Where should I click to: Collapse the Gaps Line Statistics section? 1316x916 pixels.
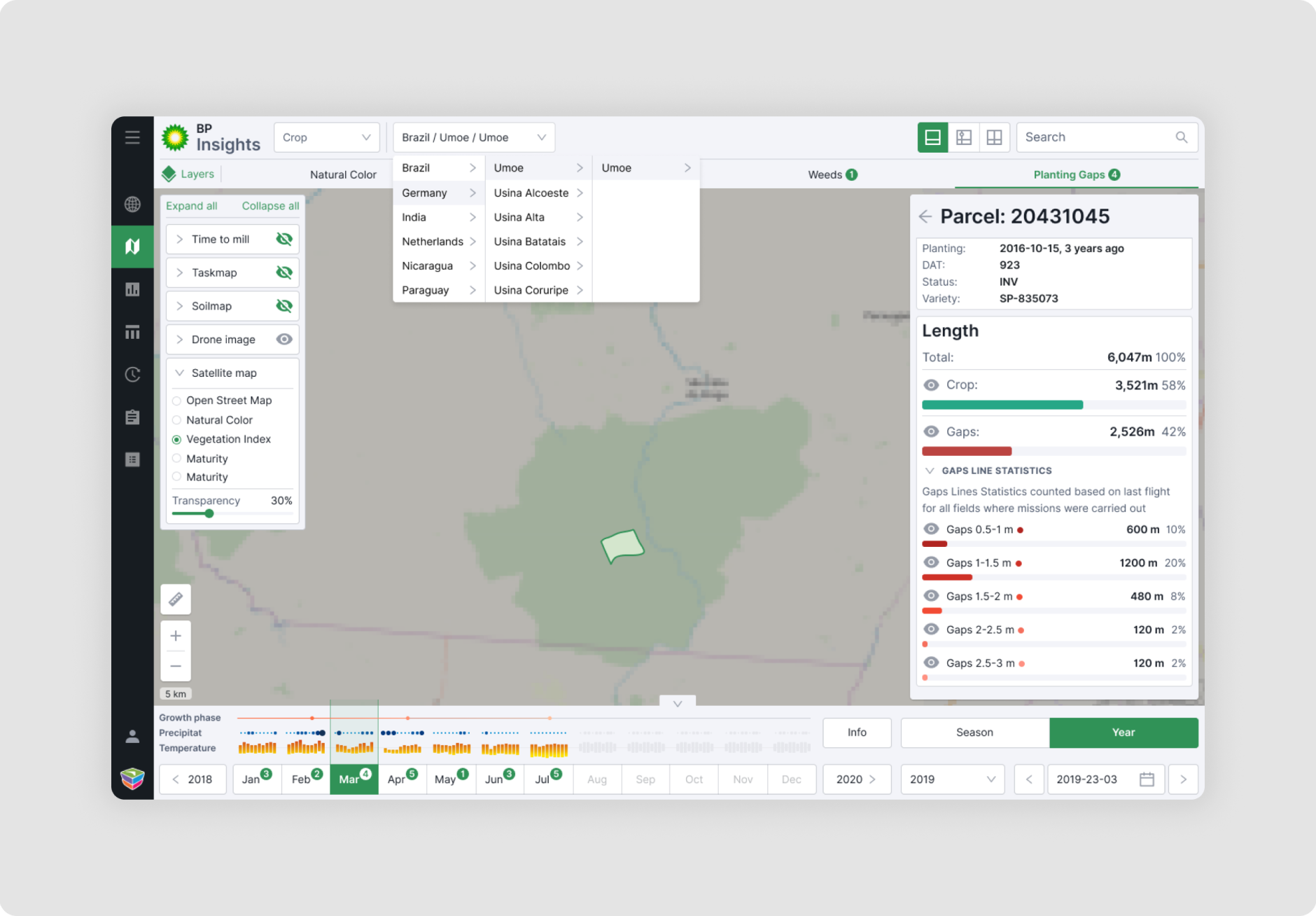pyautogui.click(x=930, y=471)
